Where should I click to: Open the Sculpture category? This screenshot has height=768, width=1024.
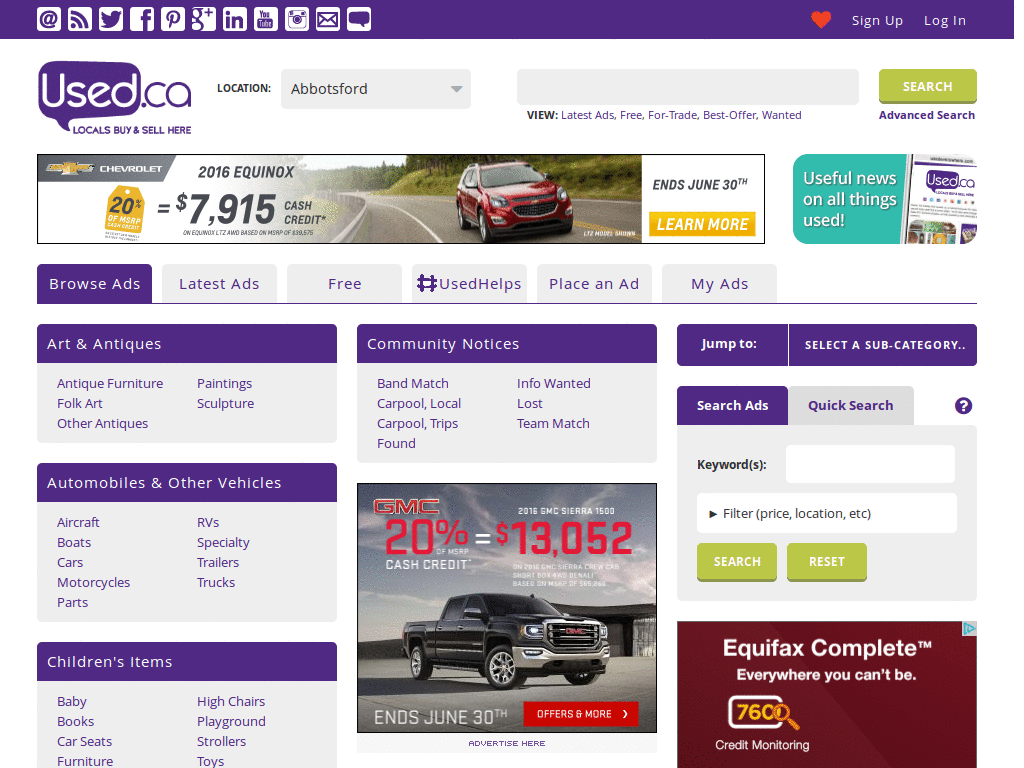[x=225, y=404]
